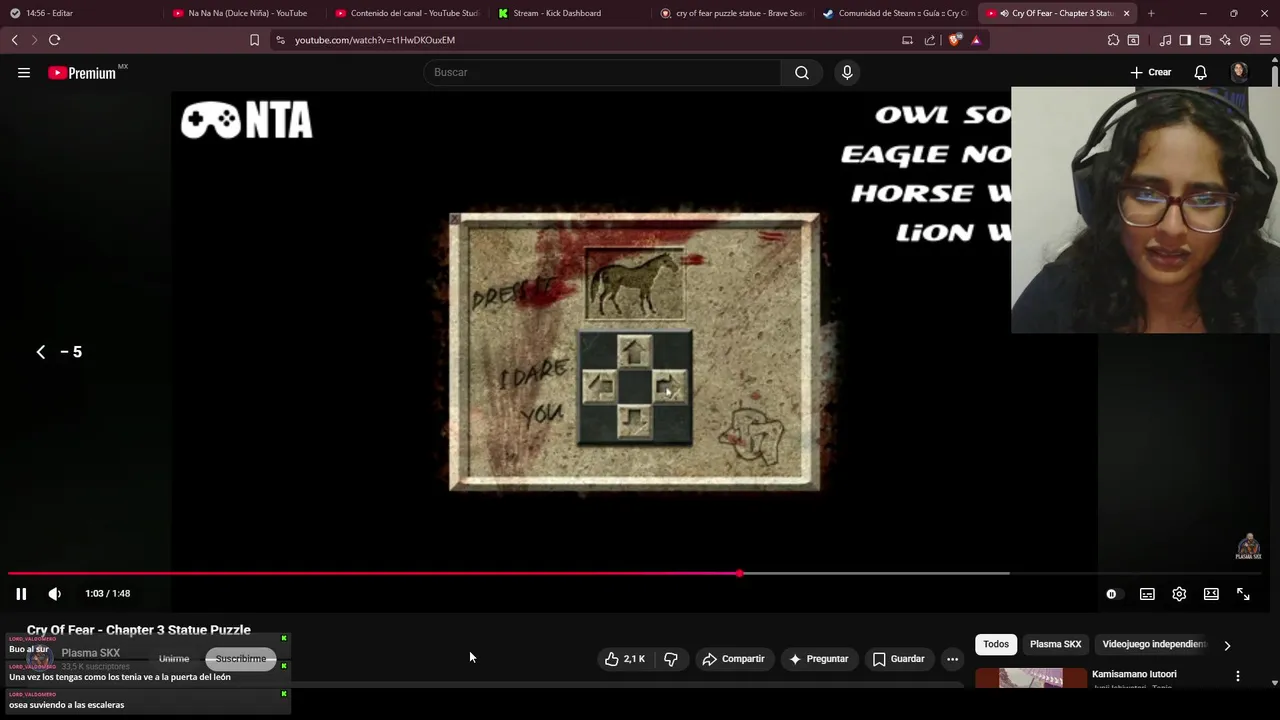The height and width of the screenshot is (720, 1280).
Task: Click the Unirme join button
Action: point(174,659)
